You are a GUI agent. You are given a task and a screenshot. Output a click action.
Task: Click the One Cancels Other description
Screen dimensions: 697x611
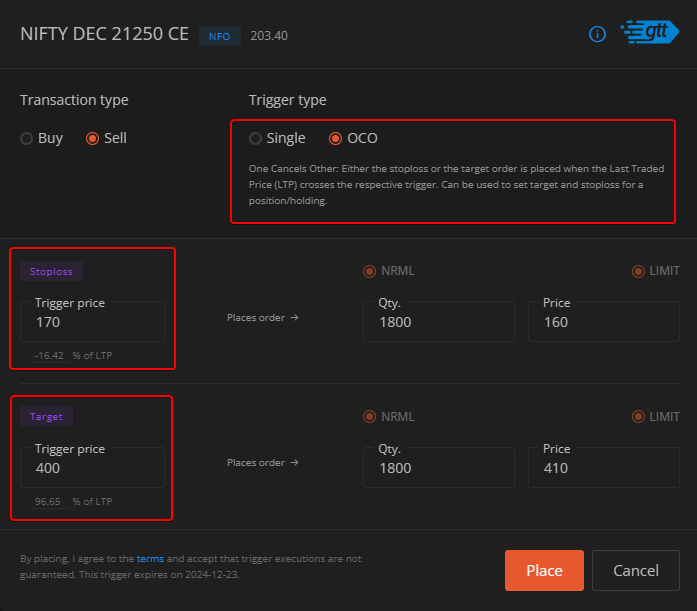457,184
